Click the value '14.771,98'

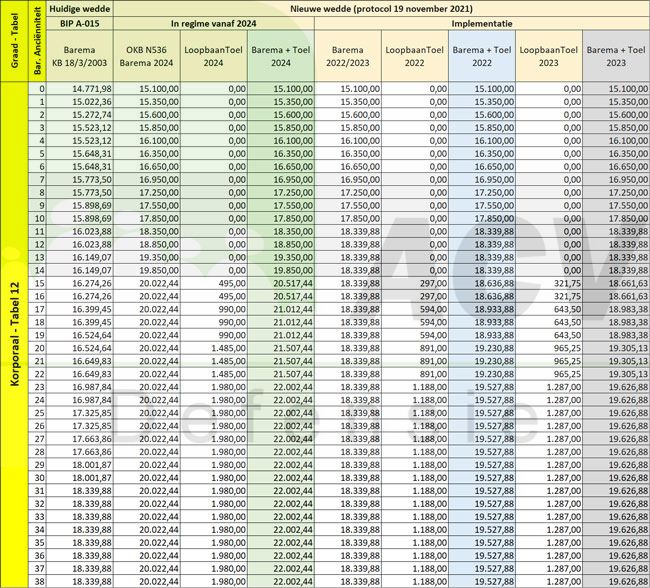(x=92, y=89)
